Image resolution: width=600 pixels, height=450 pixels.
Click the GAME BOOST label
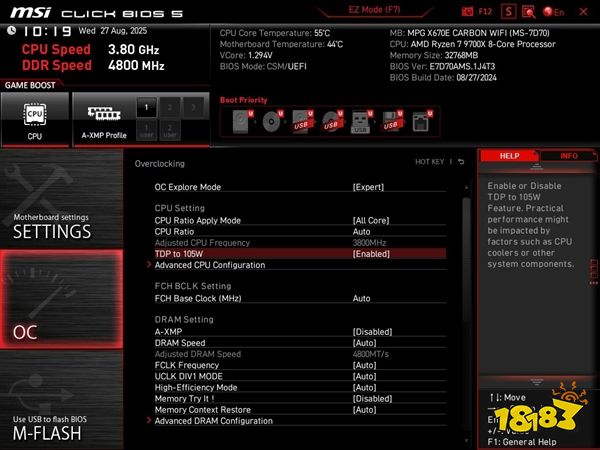[x=30, y=85]
